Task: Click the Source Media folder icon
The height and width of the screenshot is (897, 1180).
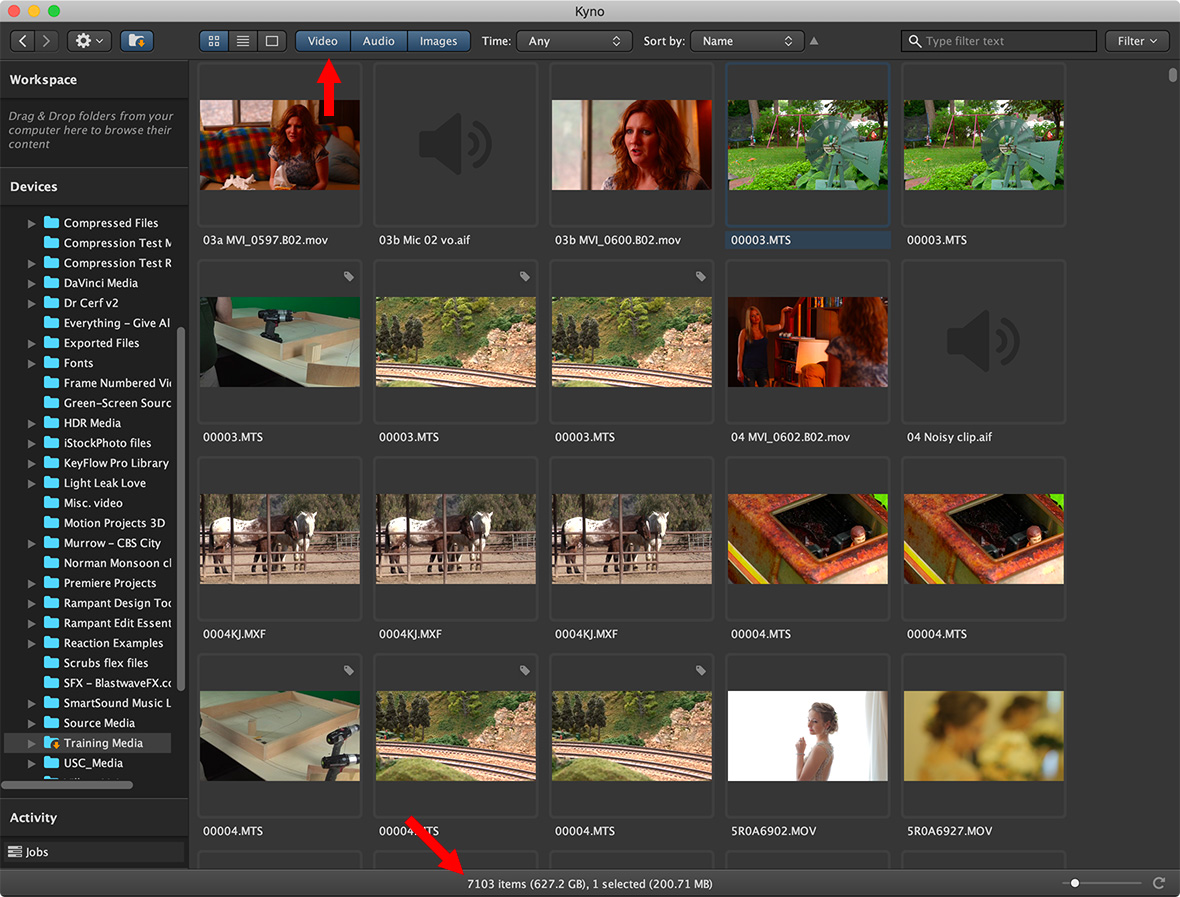Action: (51, 722)
